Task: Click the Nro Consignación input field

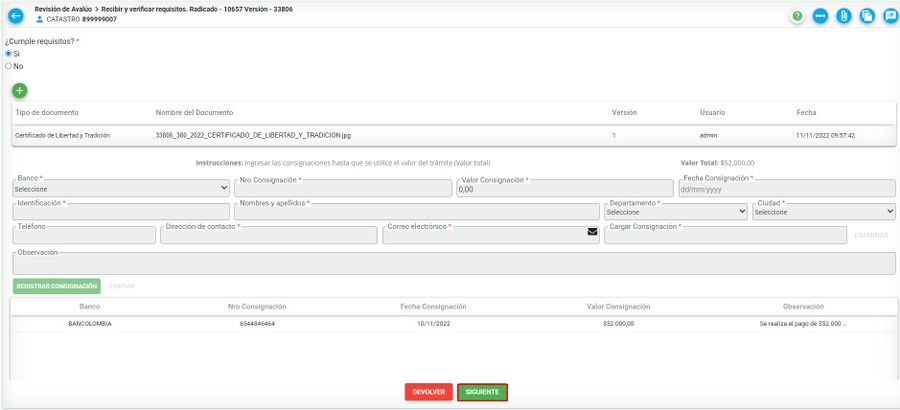Action: [x=342, y=188]
